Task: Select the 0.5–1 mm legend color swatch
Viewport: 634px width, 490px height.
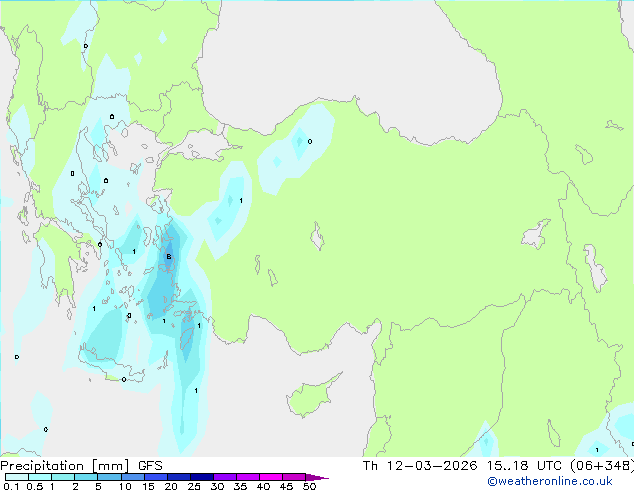Action: tap(40, 477)
